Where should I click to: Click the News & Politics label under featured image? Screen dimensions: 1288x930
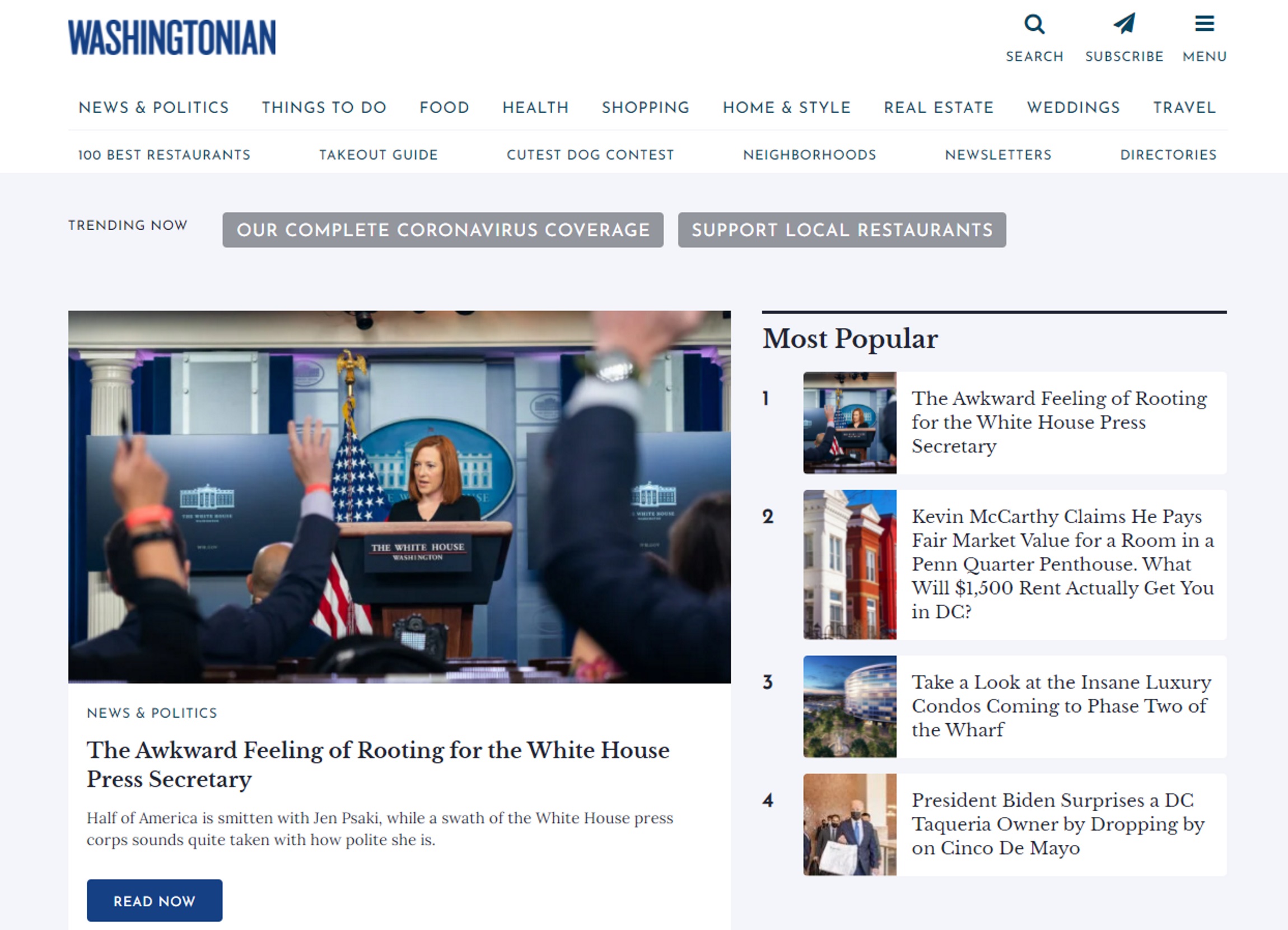click(152, 713)
